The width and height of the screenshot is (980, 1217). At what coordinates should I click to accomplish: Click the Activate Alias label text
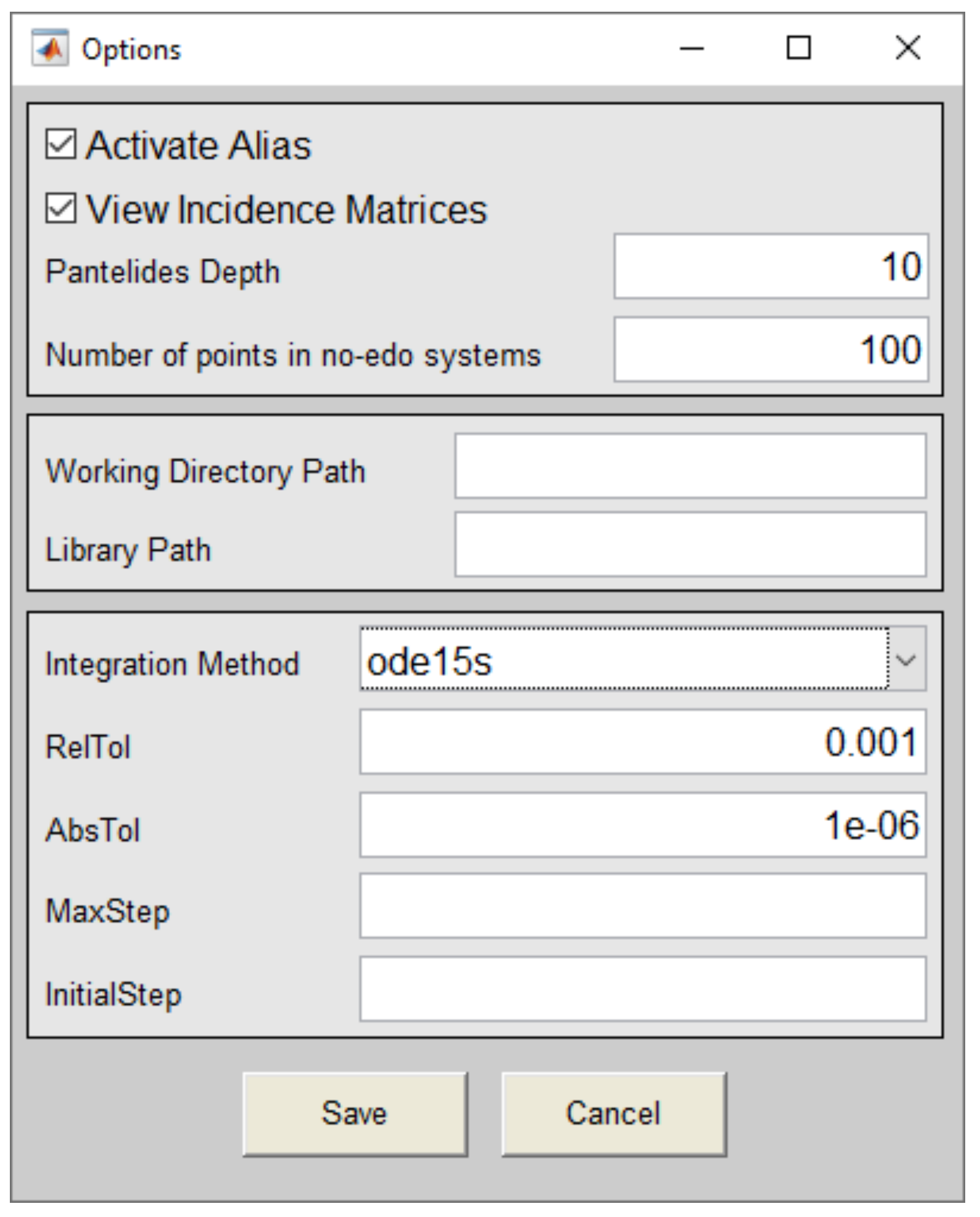pyautogui.click(x=198, y=146)
